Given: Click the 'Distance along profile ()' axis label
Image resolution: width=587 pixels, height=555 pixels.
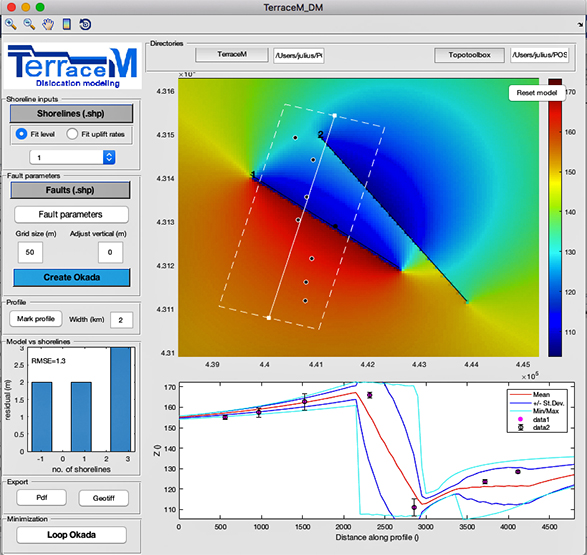Looking at the screenshot, I should coord(377,537).
